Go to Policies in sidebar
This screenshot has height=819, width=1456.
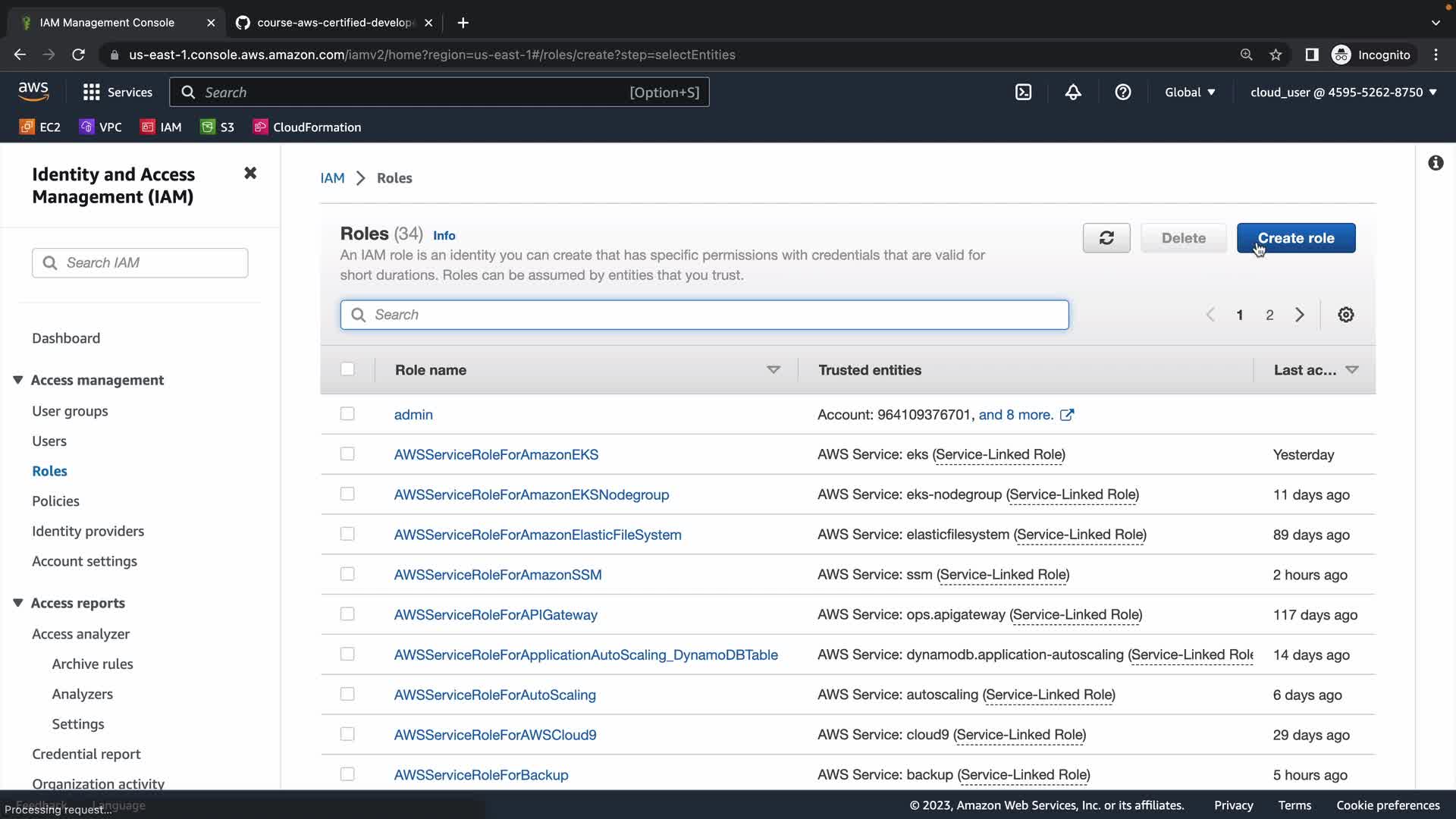click(55, 501)
